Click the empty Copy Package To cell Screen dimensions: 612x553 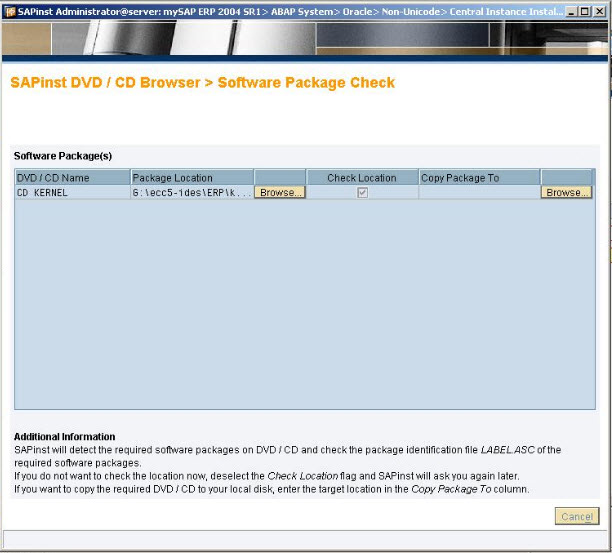pos(479,192)
